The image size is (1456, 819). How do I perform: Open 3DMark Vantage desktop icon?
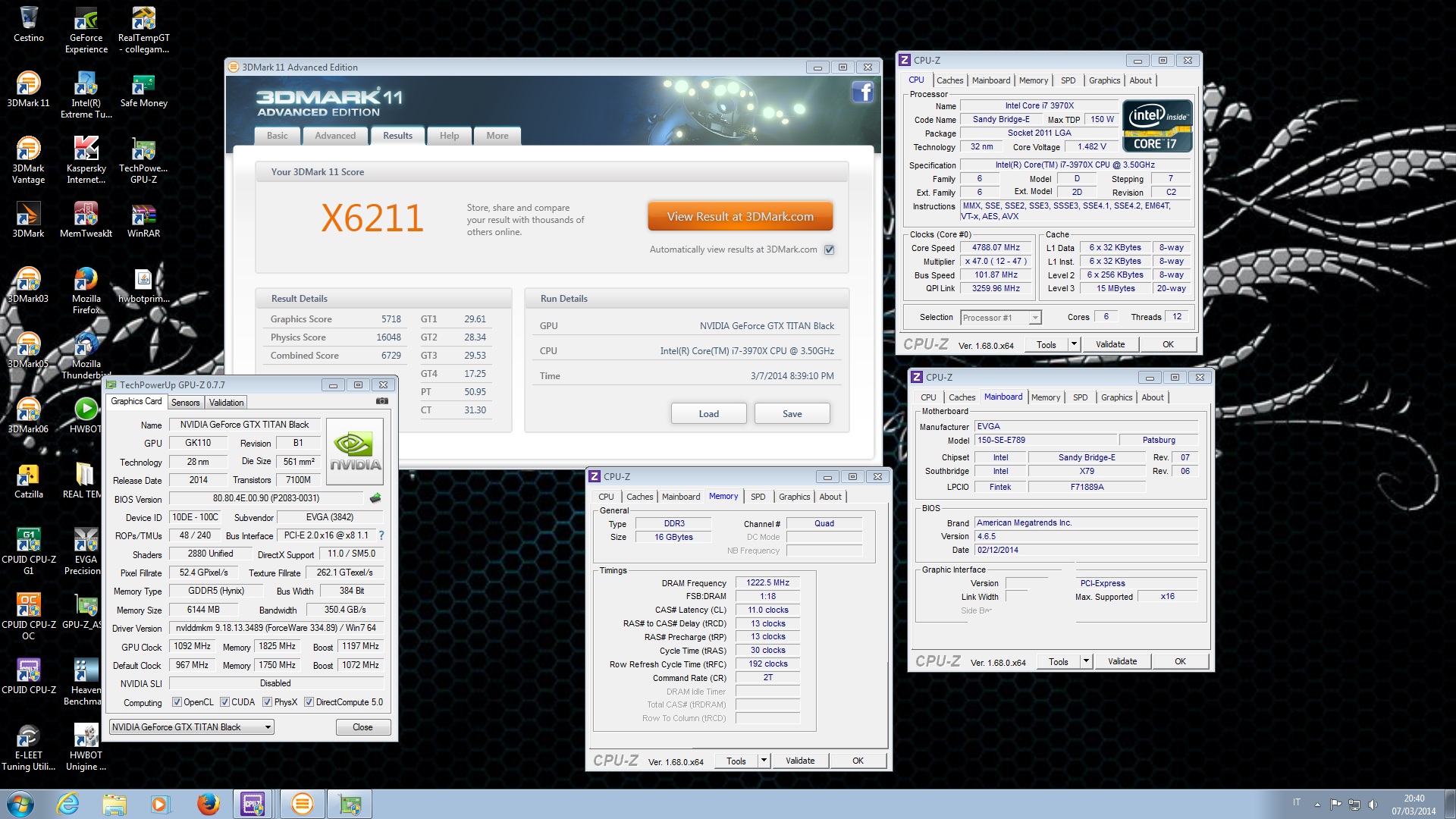point(29,160)
